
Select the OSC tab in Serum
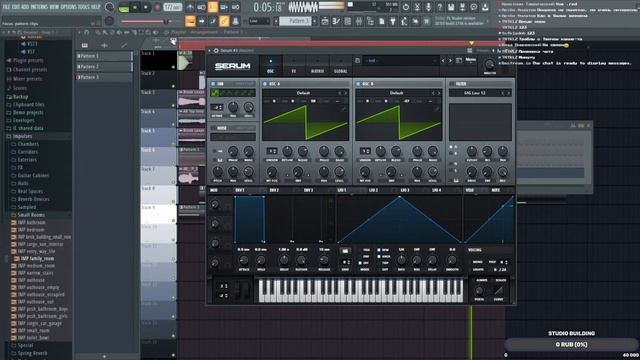click(270, 66)
